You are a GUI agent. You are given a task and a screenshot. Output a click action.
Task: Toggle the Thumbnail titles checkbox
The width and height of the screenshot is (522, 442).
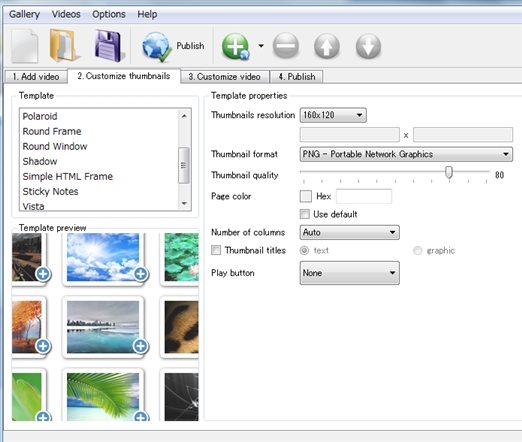click(x=216, y=250)
